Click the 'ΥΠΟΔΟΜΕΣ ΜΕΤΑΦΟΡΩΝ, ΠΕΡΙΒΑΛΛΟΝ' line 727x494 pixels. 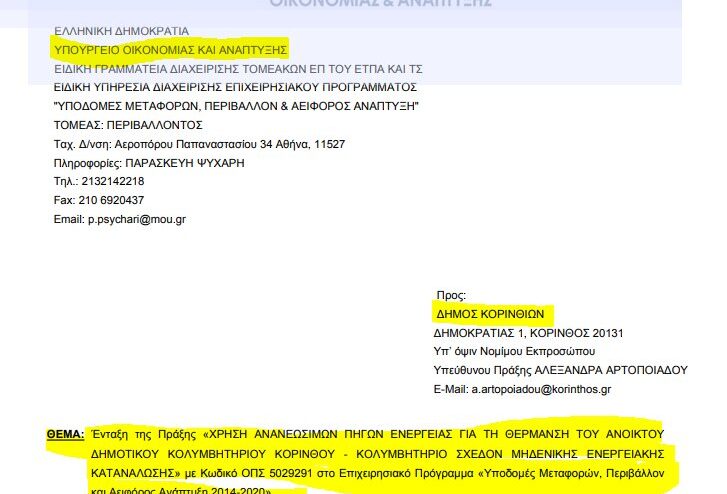(x=236, y=106)
